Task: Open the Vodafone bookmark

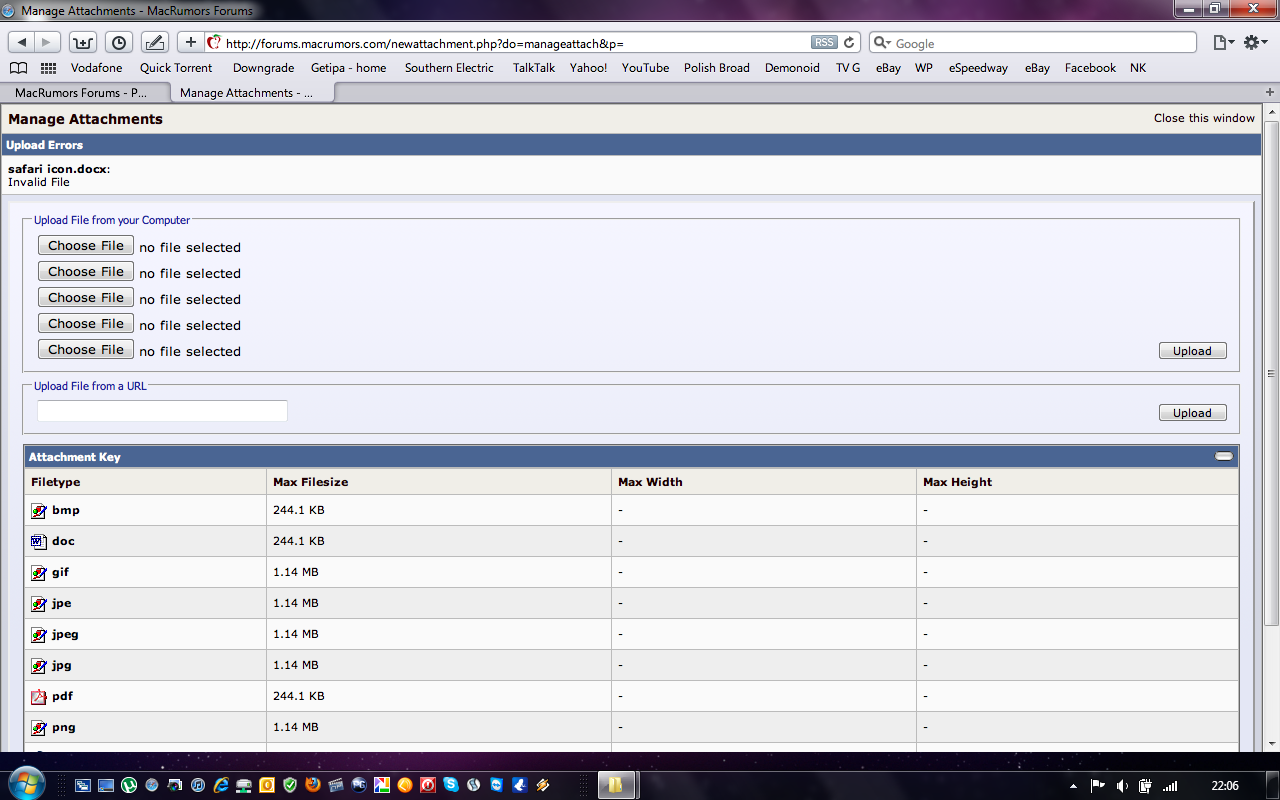Action: tap(96, 68)
